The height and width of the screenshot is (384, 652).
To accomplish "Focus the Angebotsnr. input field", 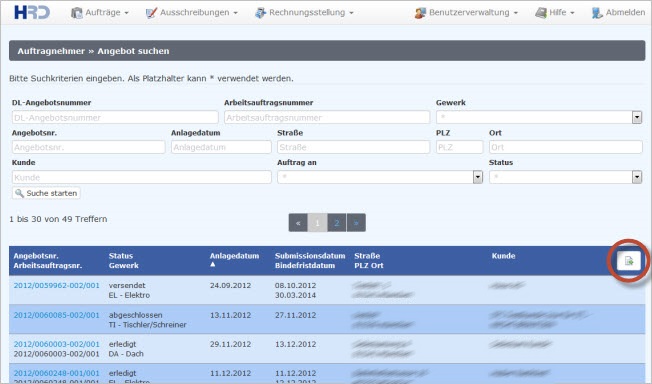I will [89, 147].
